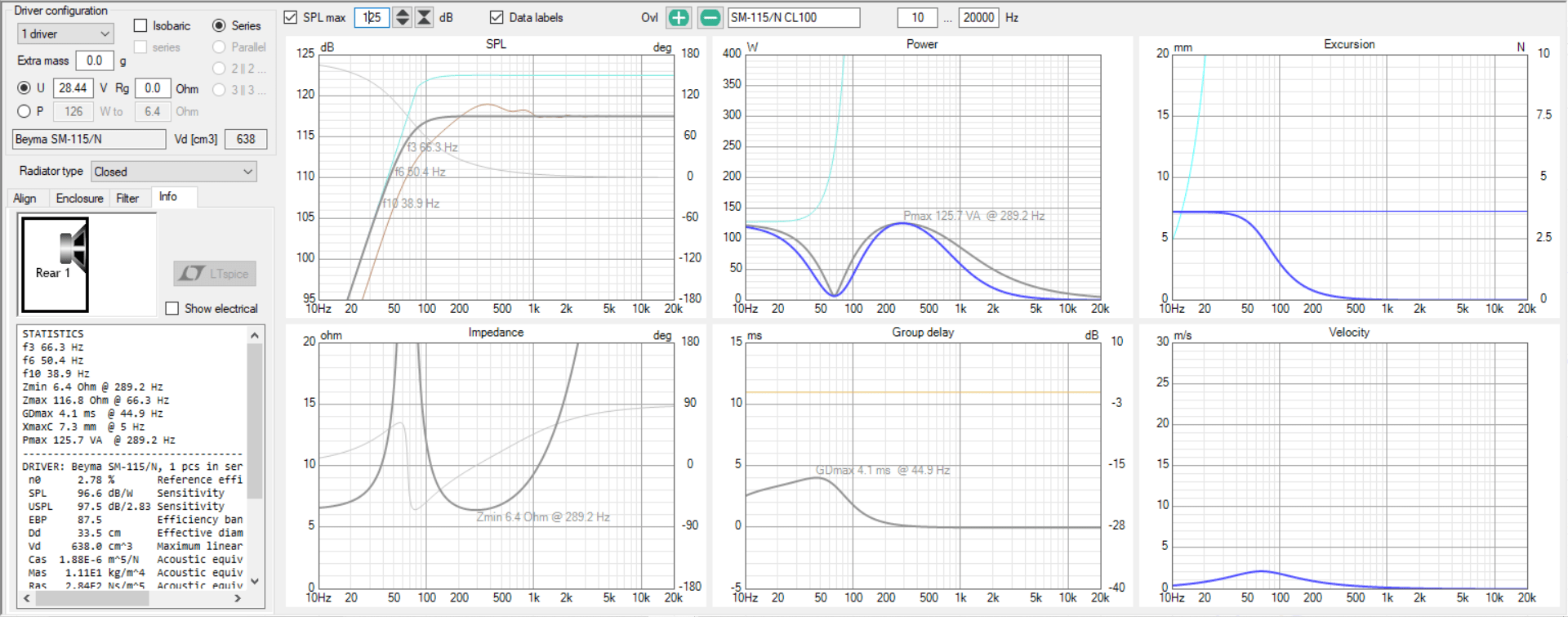Click the SPL max autoscale icon
This screenshot has width=1568, height=617.
(x=424, y=17)
